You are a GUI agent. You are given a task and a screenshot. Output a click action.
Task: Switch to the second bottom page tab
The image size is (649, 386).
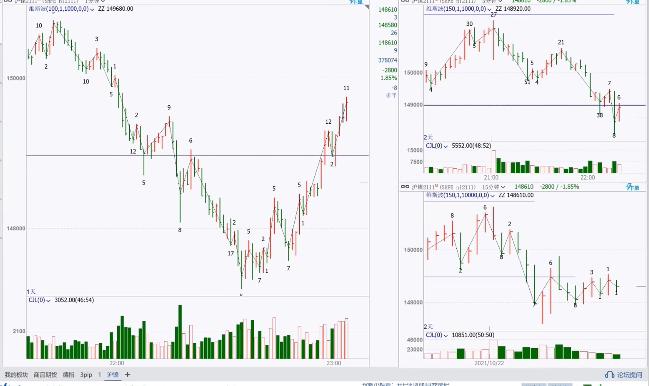45,374
